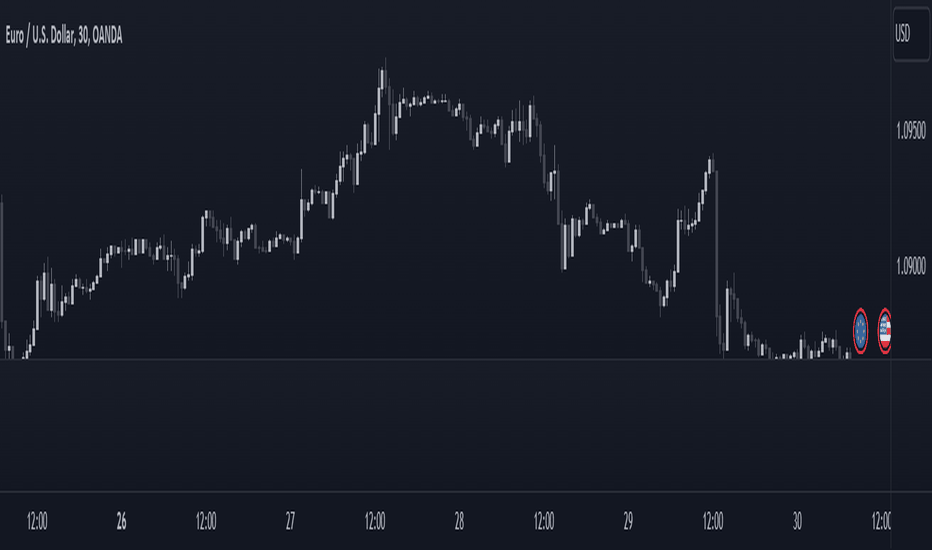Click the date label 26 on time axis

point(121,521)
